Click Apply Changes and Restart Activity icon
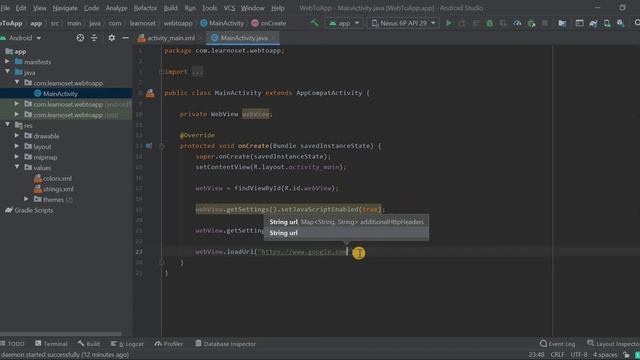 click(x=462, y=23)
